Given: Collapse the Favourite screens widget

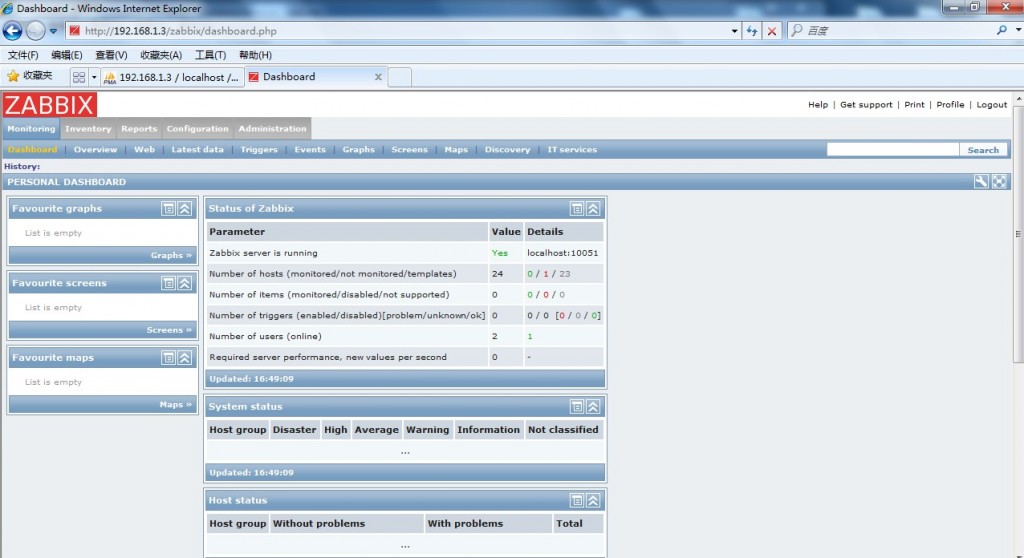Looking at the screenshot, I should click(185, 283).
